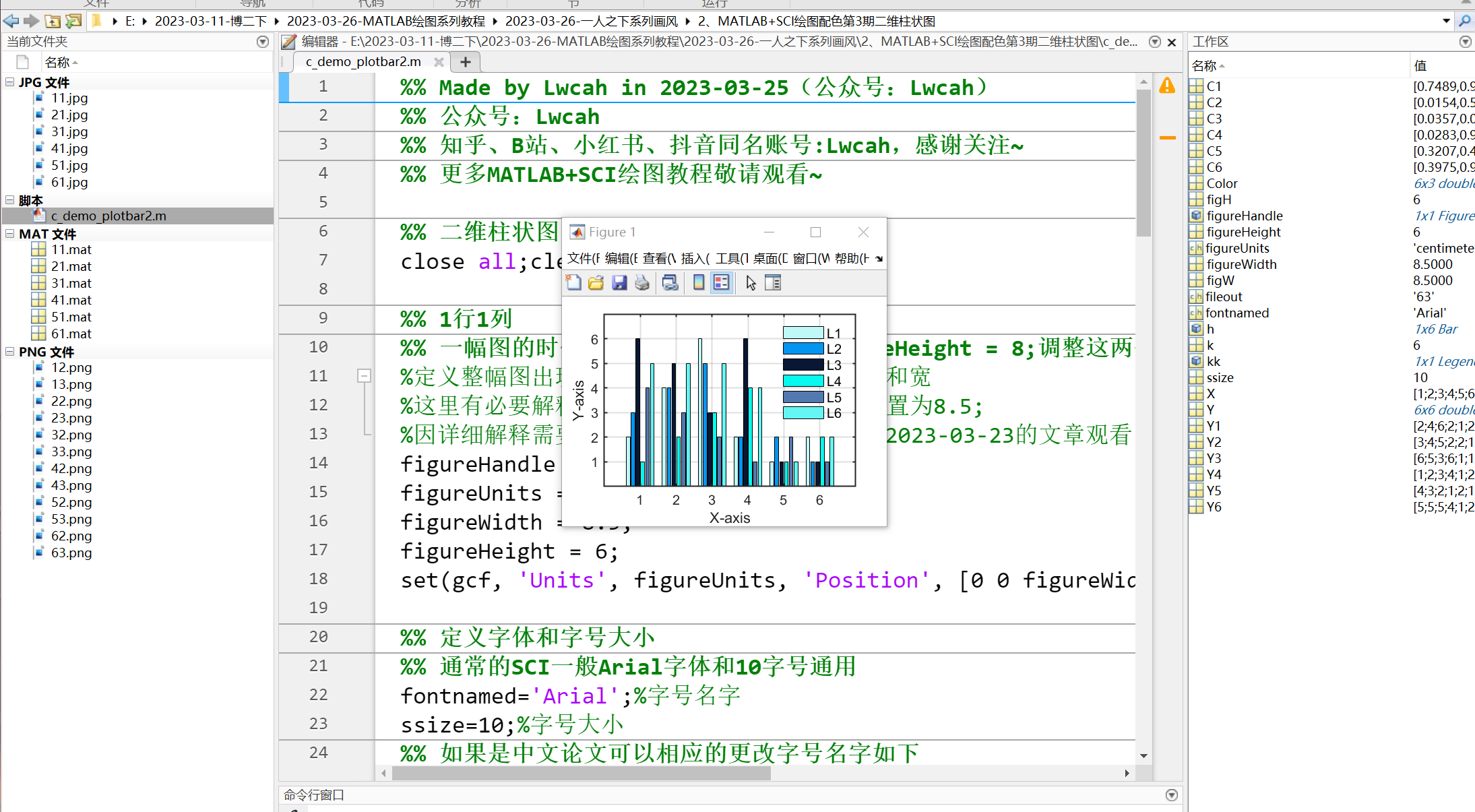The width and height of the screenshot is (1475, 812).
Task: Save Figure 1 using the save icon
Action: [x=619, y=282]
